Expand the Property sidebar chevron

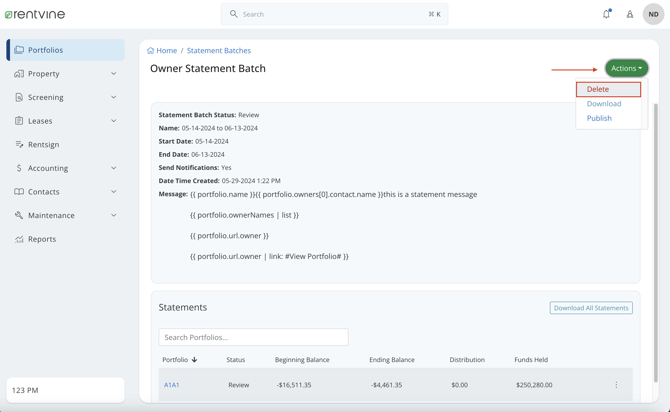pyautogui.click(x=114, y=74)
